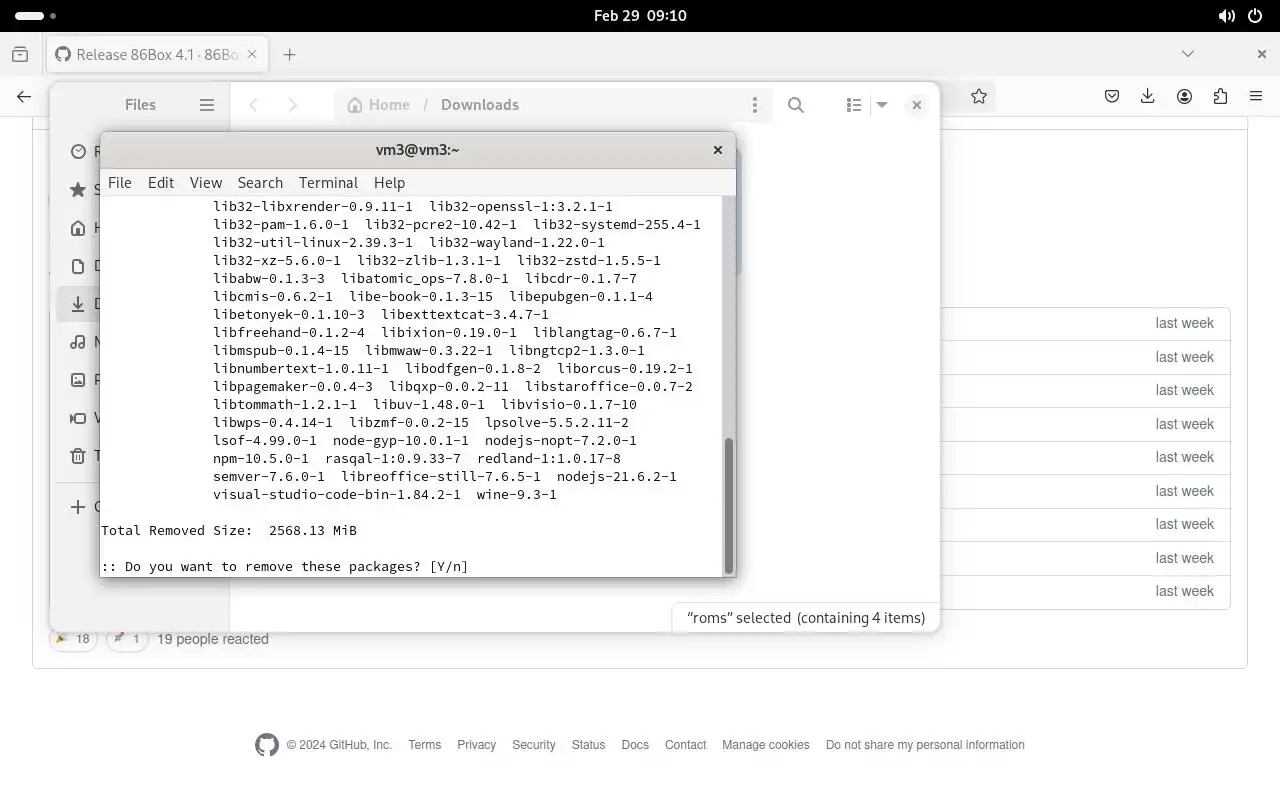The width and height of the screenshot is (1280, 800).
Task: Open Trash icon in Files sidebar
Action: (x=78, y=456)
